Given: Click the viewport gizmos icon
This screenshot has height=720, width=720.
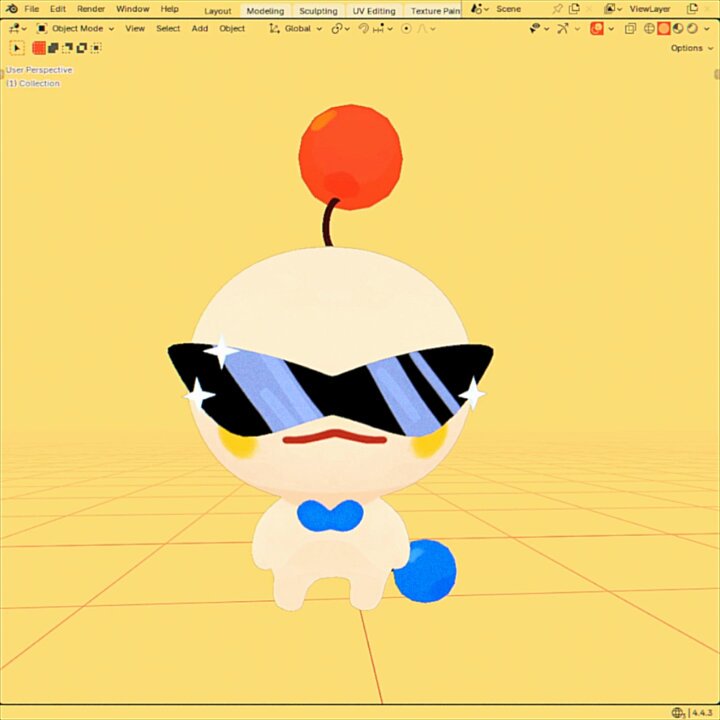Looking at the screenshot, I should [x=562, y=28].
